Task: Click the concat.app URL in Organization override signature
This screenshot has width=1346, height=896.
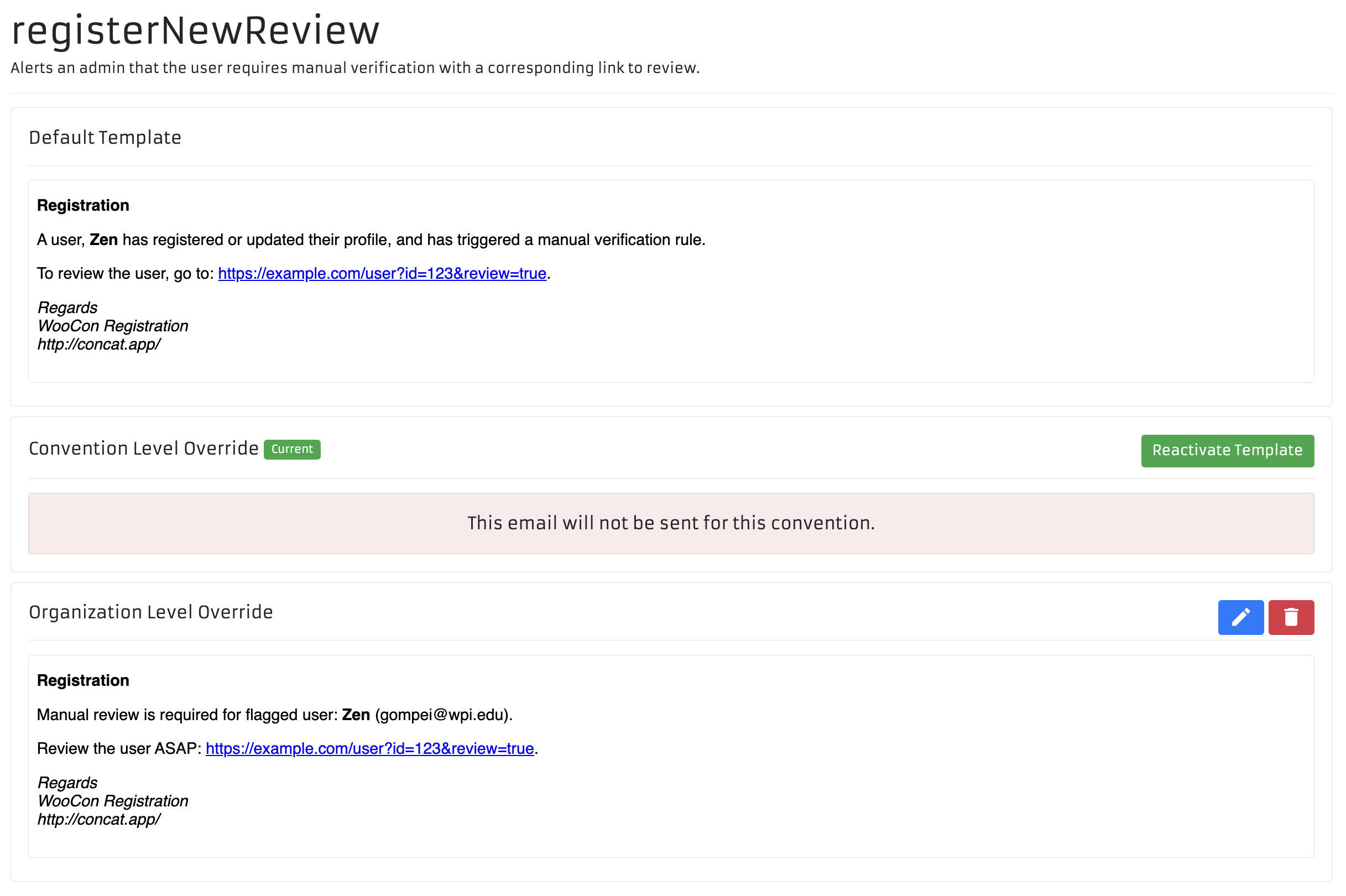Action: 99,820
